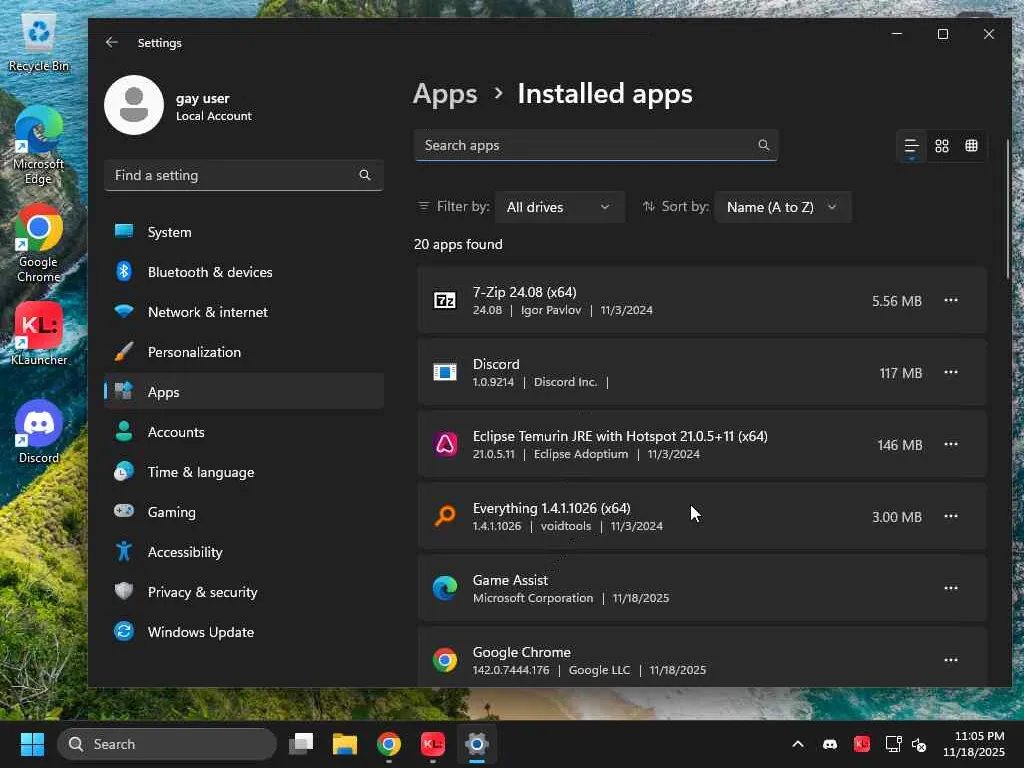The height and width of the screenshot is (768, 1024).
Task: Expand the All drives filter dropdown
Action: 558,207
